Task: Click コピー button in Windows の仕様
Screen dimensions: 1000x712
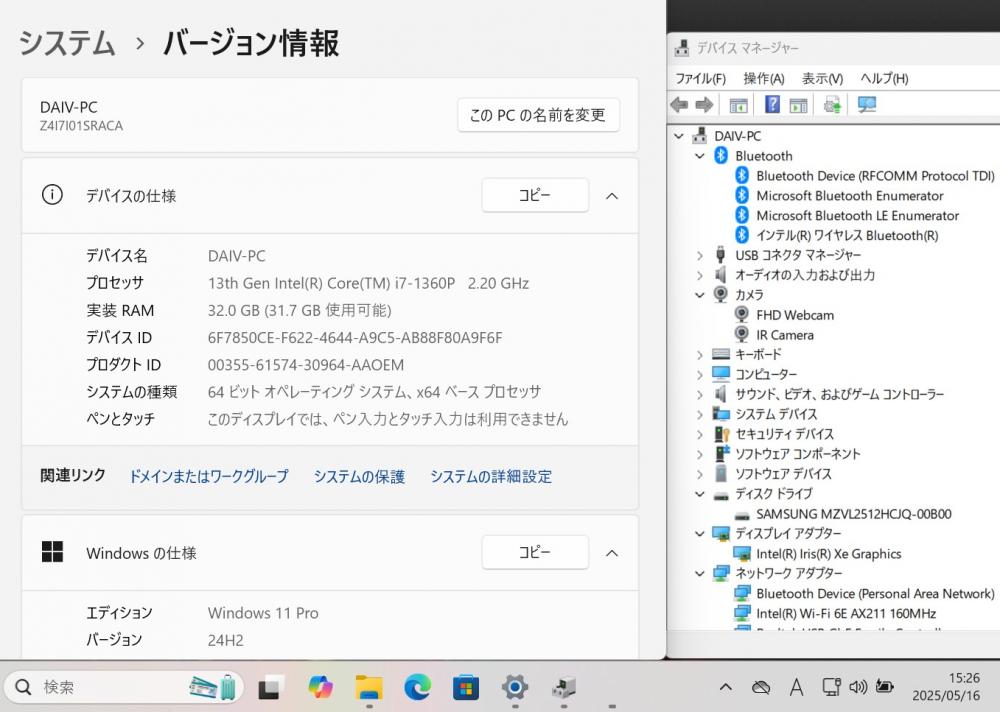Action: [534, 552]
